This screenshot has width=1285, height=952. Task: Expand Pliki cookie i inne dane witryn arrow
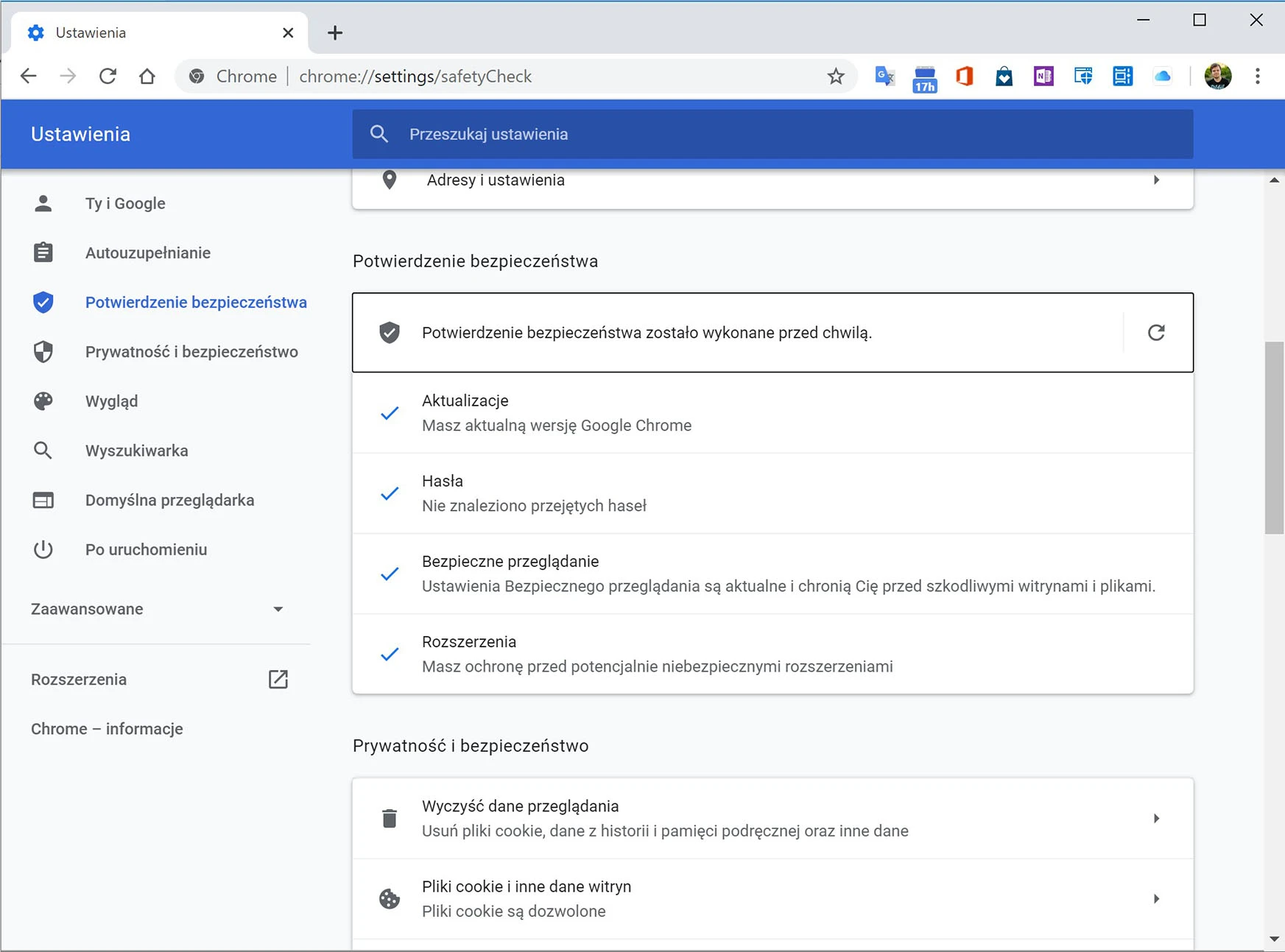point(1156,899)
